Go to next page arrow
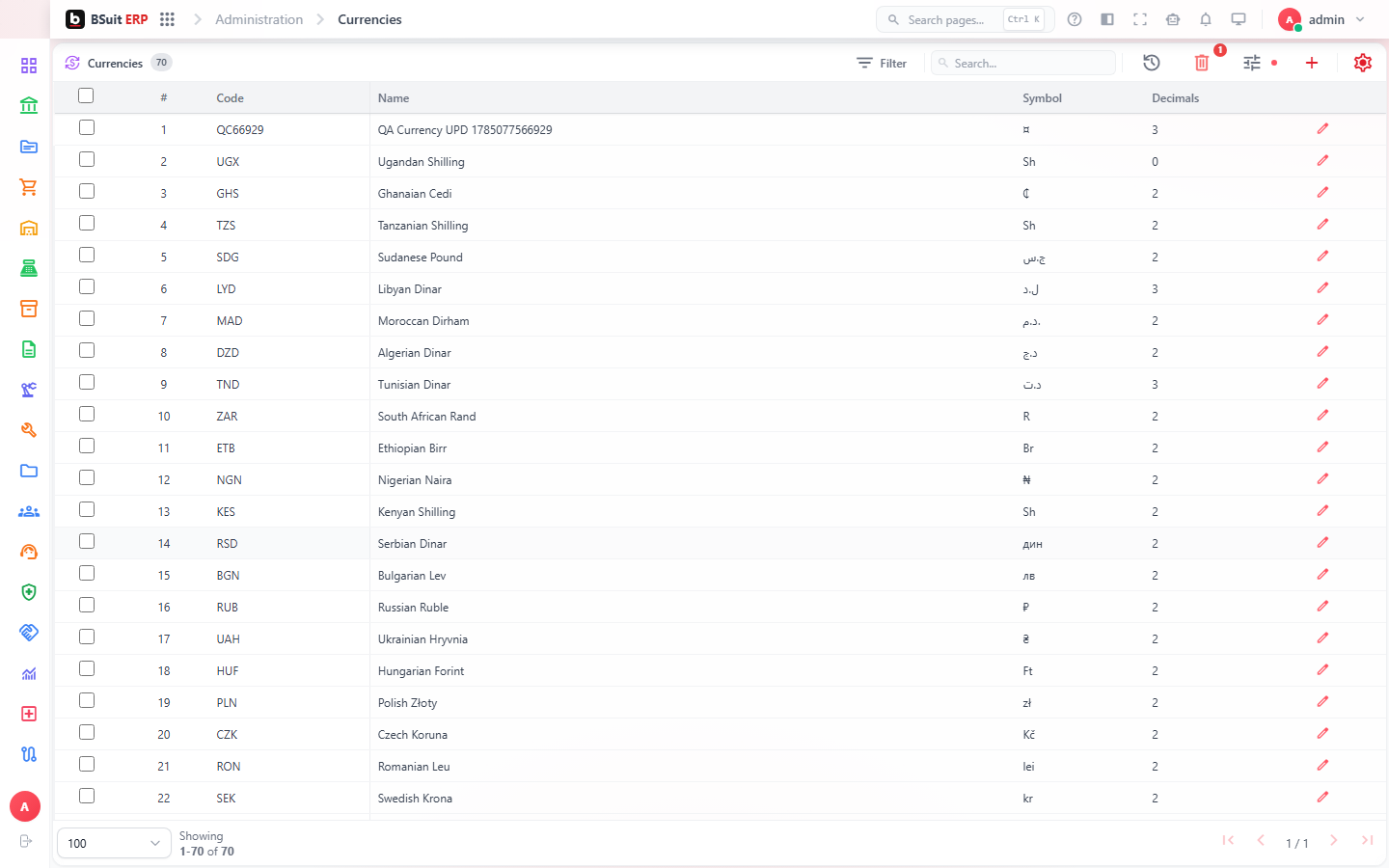 click(x=1333, y=841)
